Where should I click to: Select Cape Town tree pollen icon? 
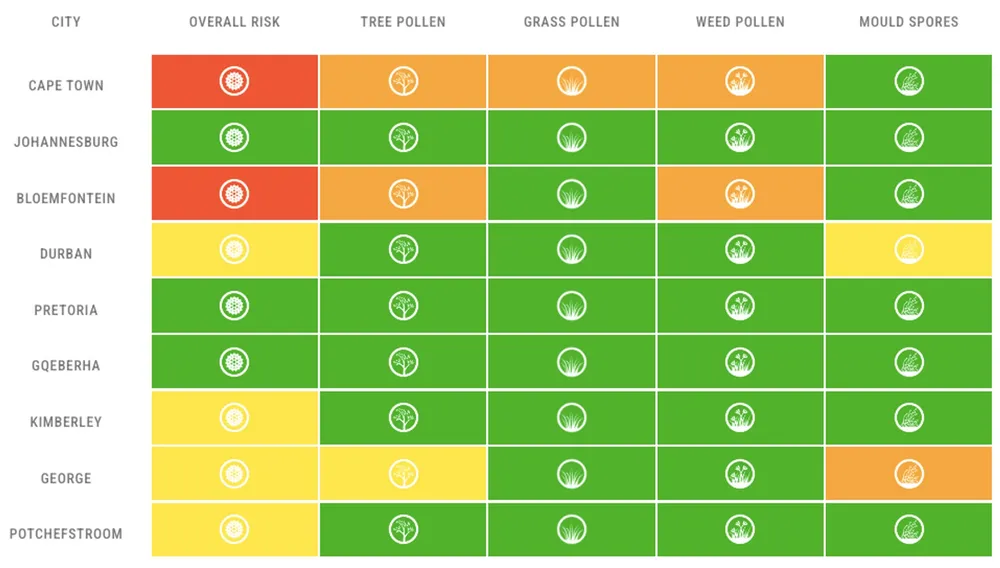403,82
